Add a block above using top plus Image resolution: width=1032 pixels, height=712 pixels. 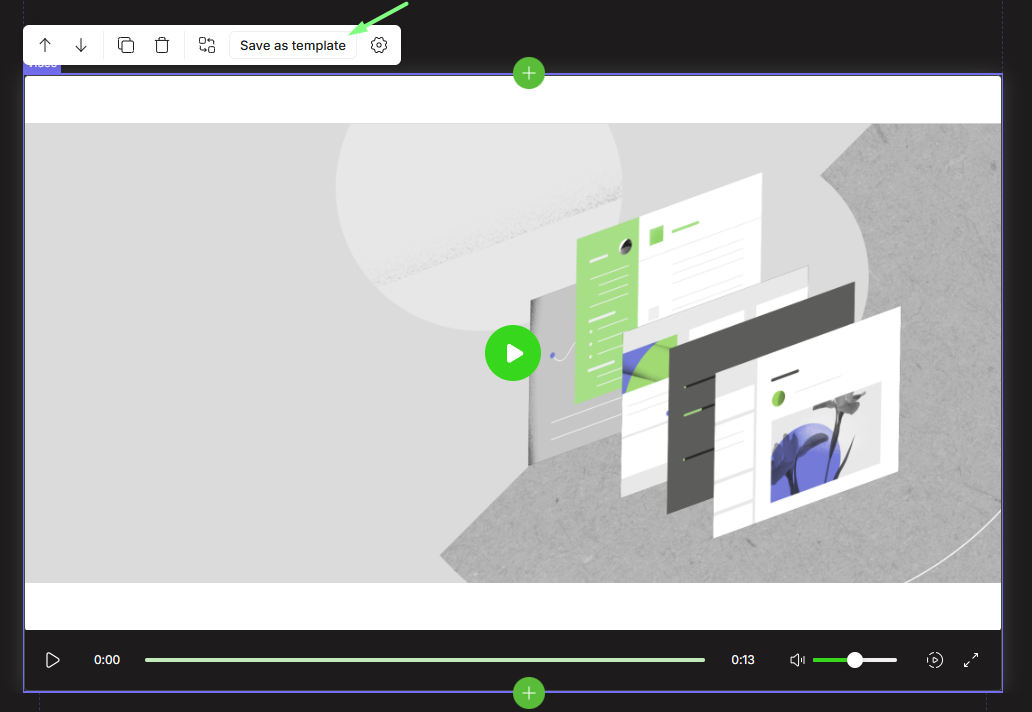click(x=529, y=72)
